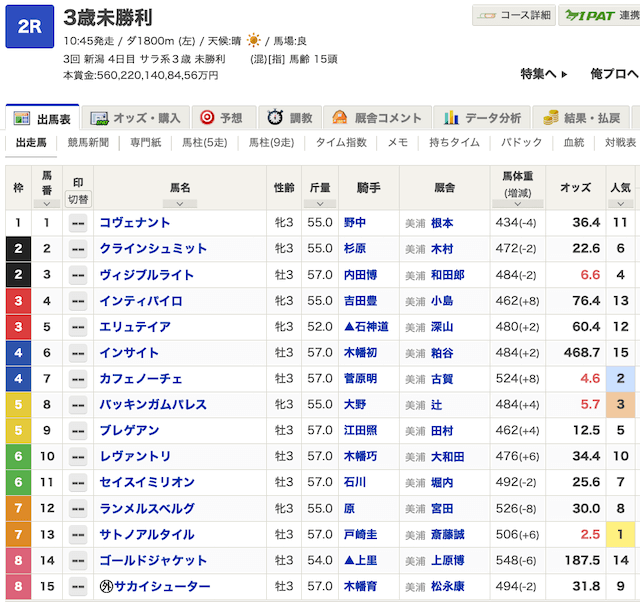640x602 pixels.
Task: Click the 厩舎コメント tab icon
Action: 339,118
